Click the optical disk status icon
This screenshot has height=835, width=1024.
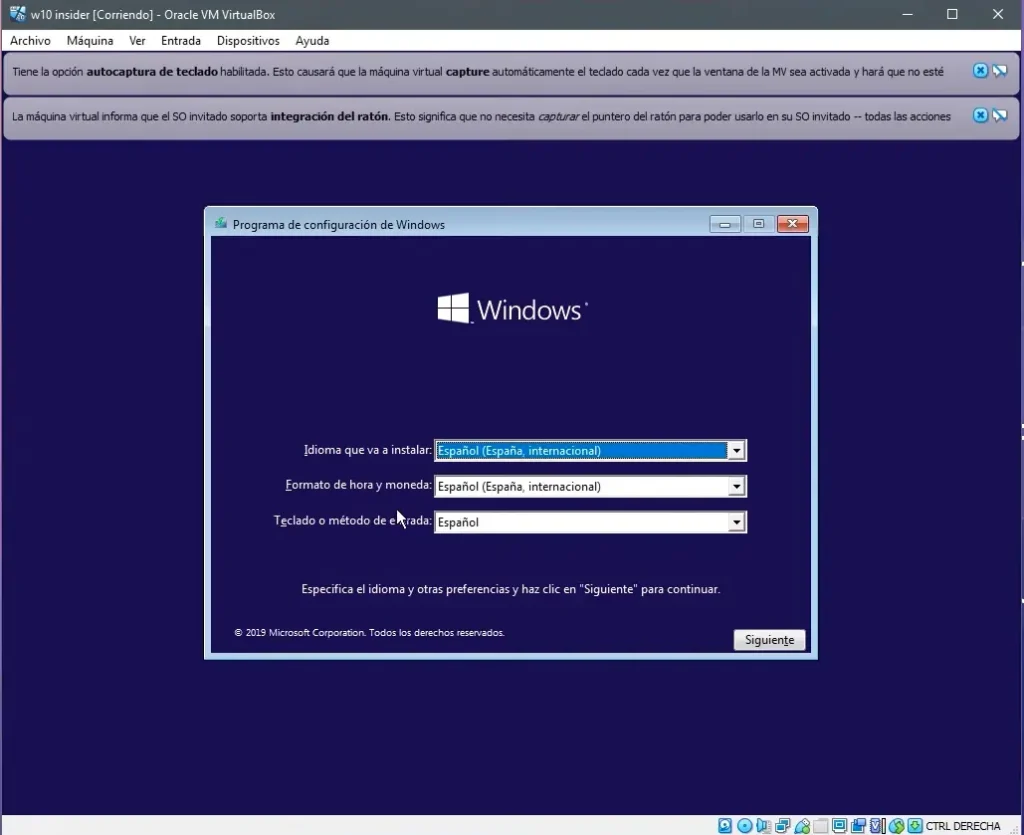tap(744, 826)
